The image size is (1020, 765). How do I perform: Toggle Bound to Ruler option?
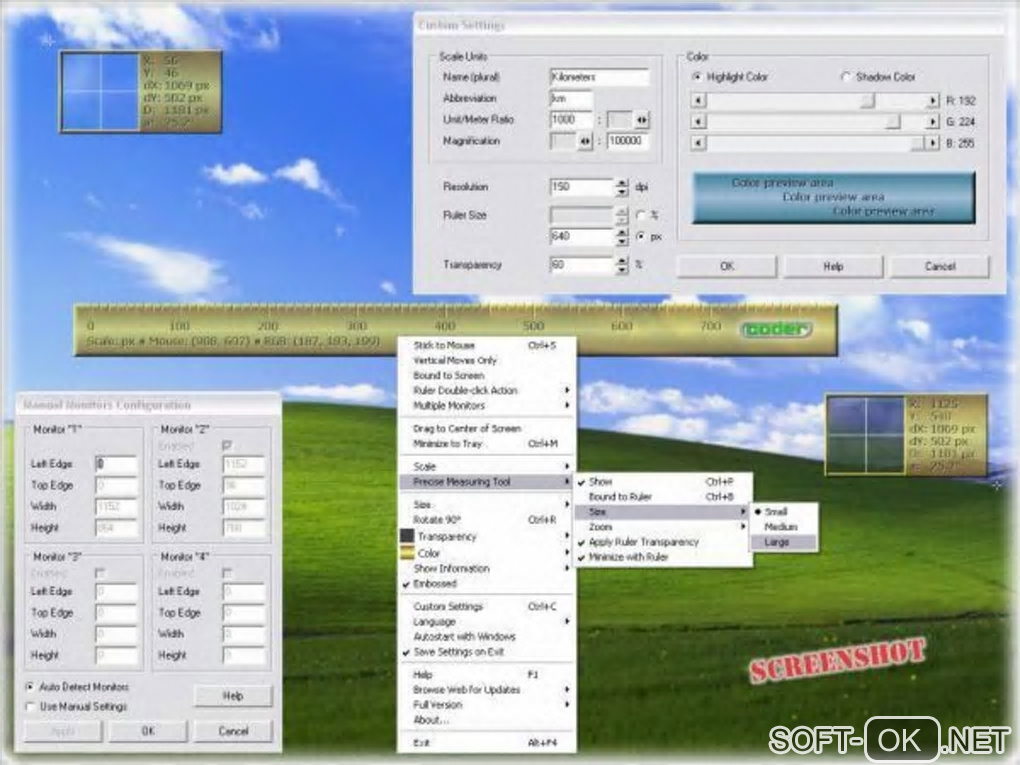(663, 497)
